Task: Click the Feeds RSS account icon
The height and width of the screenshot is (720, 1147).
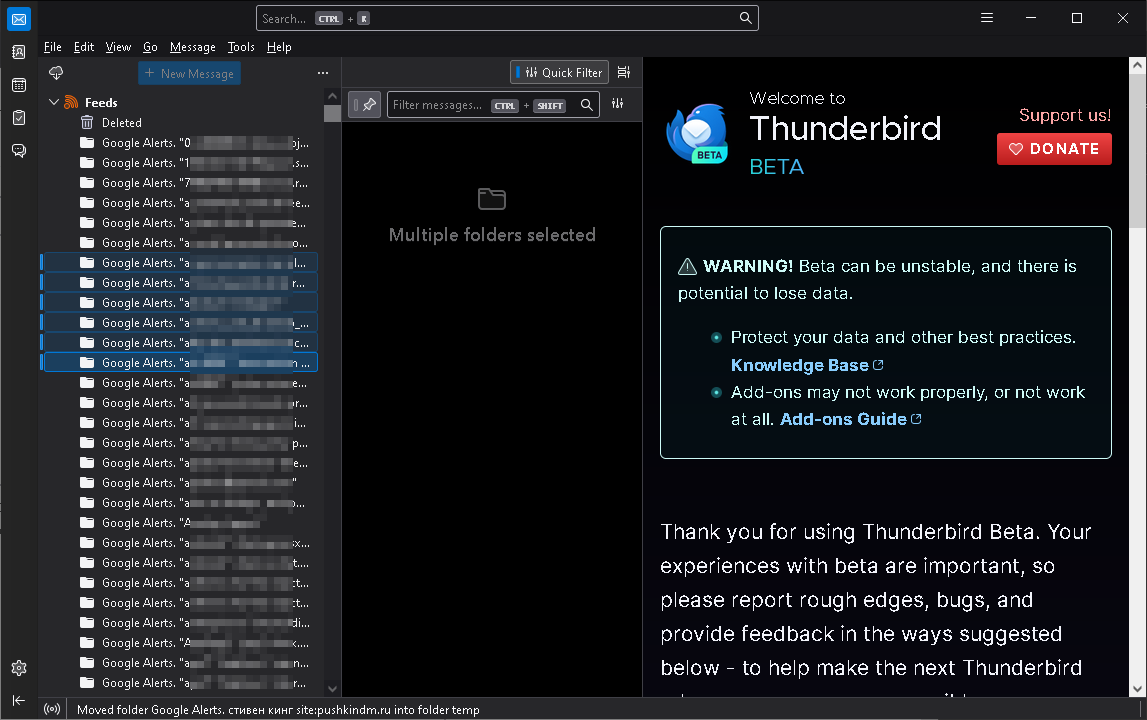Action: point(71,102)
